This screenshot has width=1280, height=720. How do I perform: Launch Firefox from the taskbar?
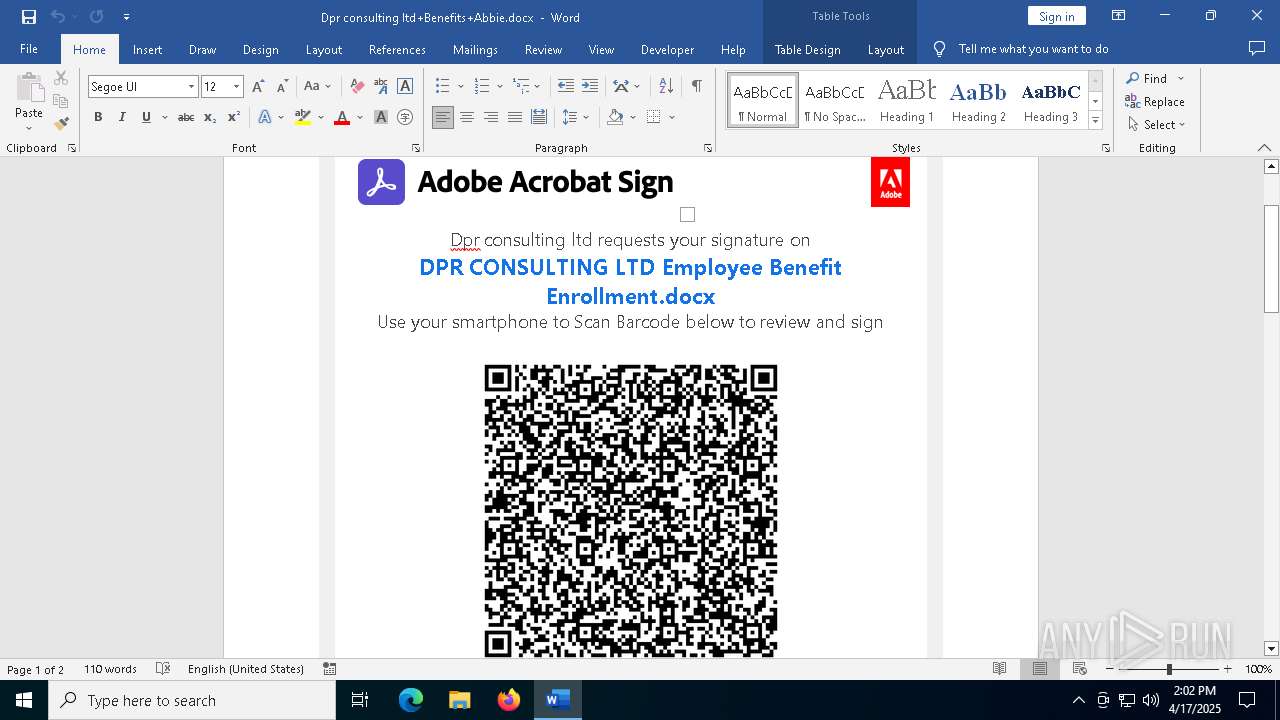[509, 700]
